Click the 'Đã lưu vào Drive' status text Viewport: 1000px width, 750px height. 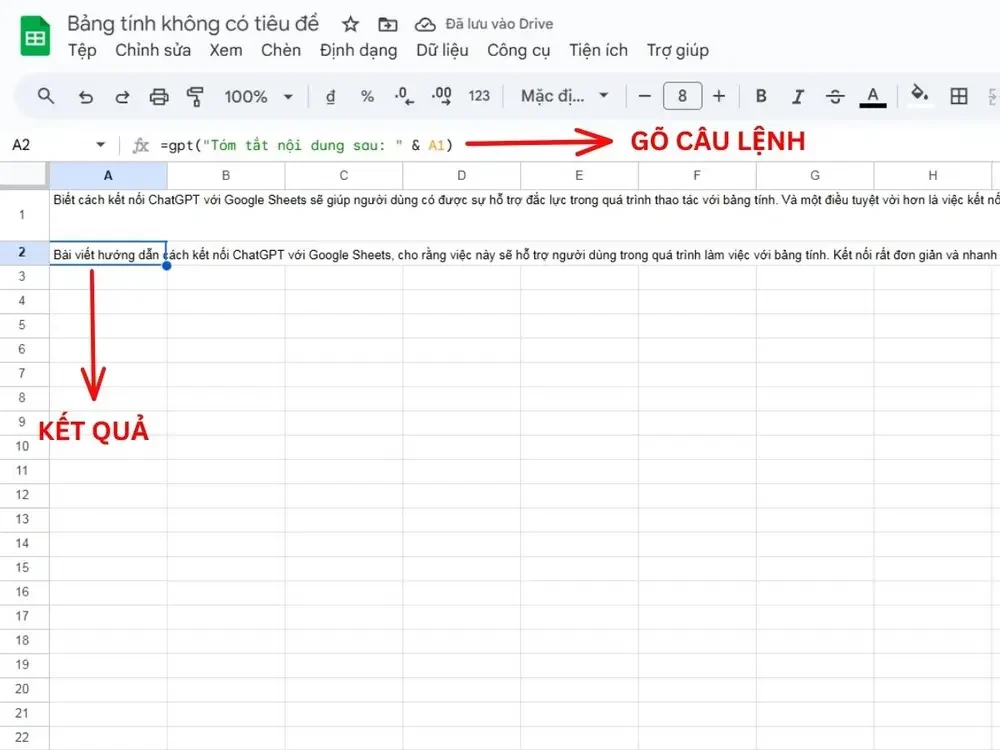click(499, 24)
